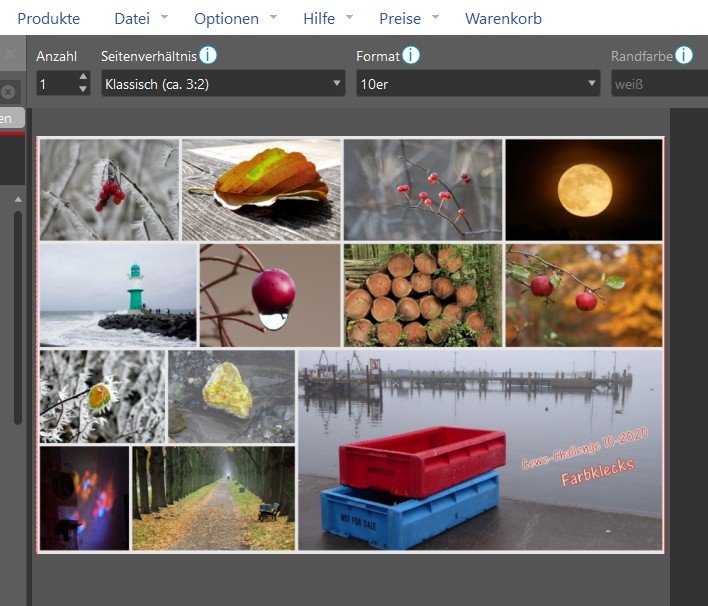Expand Optionen menu arrow
708x606 pixels.
coord(273,17)
